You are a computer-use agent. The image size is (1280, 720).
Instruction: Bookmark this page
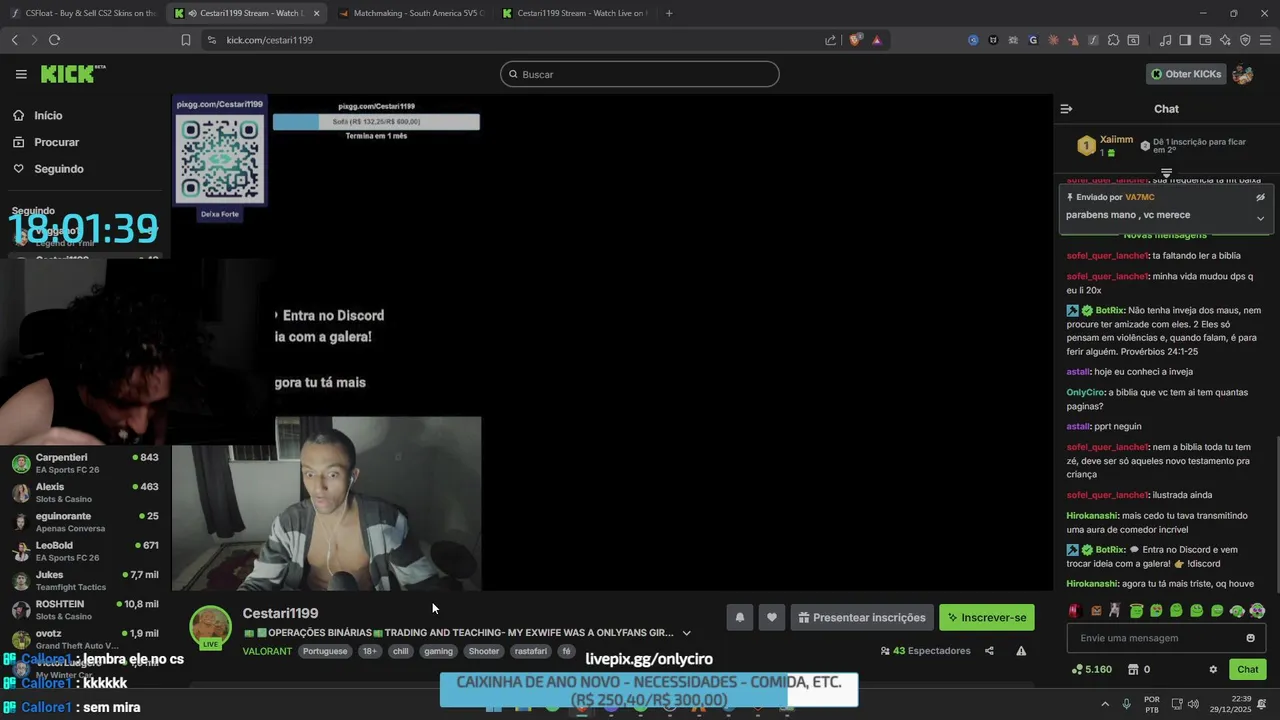[x=186, y=40]
